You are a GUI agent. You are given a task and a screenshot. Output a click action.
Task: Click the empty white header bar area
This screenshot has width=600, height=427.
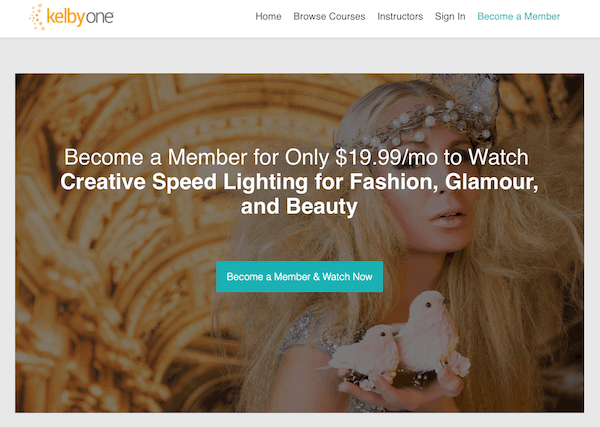[x=184, y=18]
